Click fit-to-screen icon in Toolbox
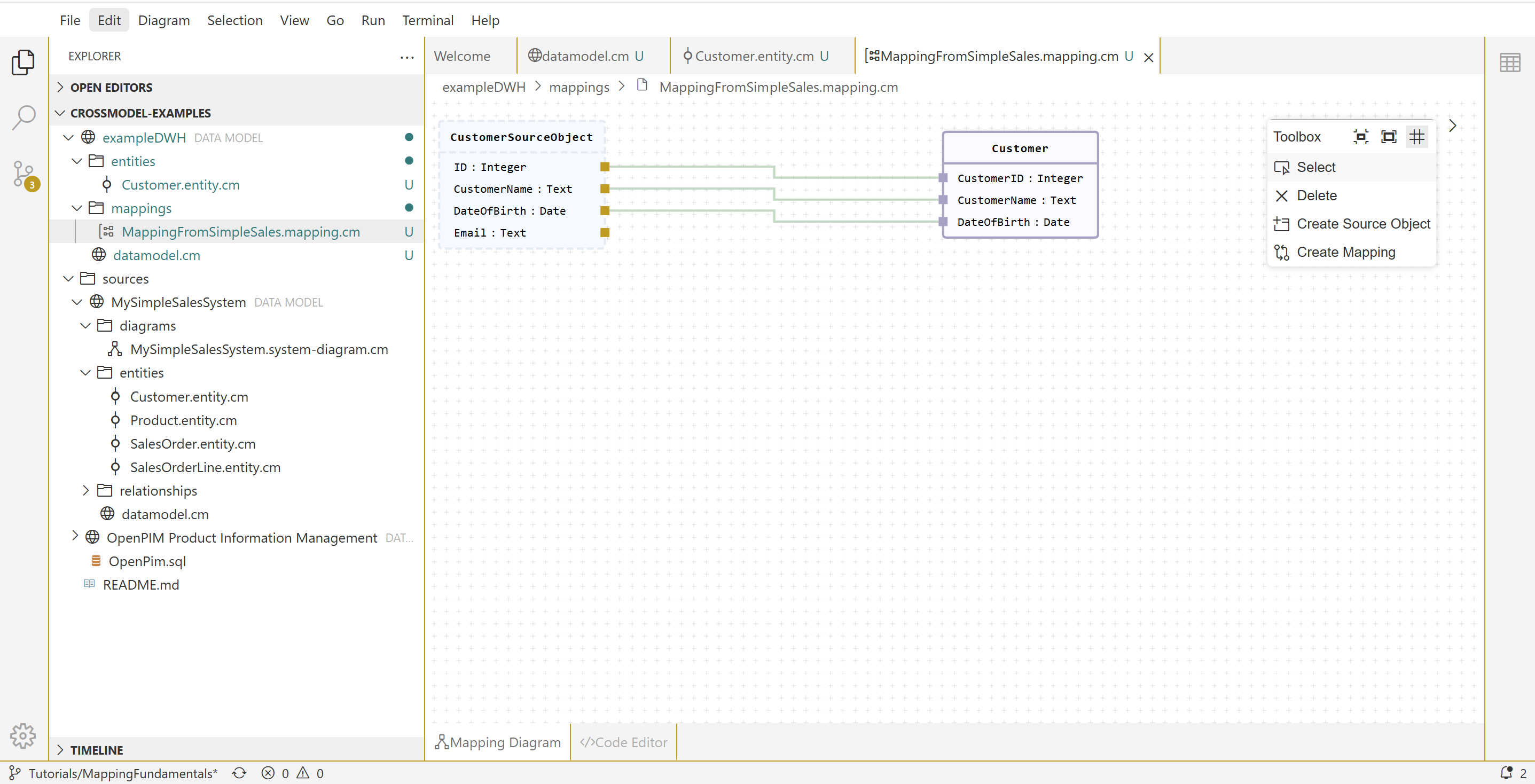 (x=1389, y=137)
